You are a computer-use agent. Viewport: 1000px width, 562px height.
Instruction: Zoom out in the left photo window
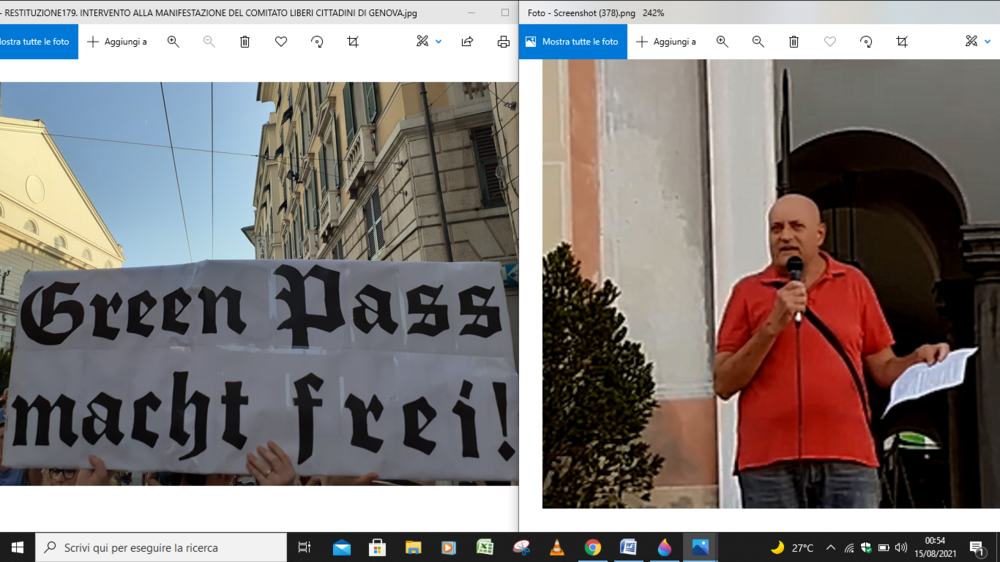pos(209,41)
